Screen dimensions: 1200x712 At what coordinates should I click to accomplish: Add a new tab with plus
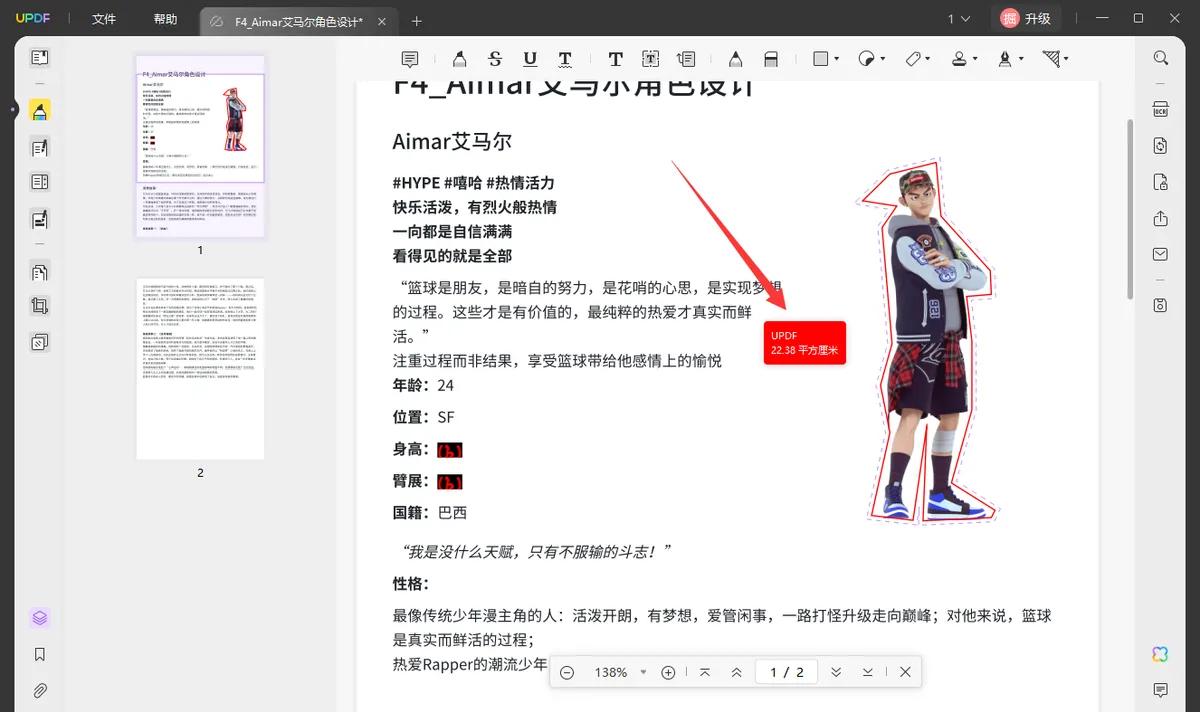417,21
